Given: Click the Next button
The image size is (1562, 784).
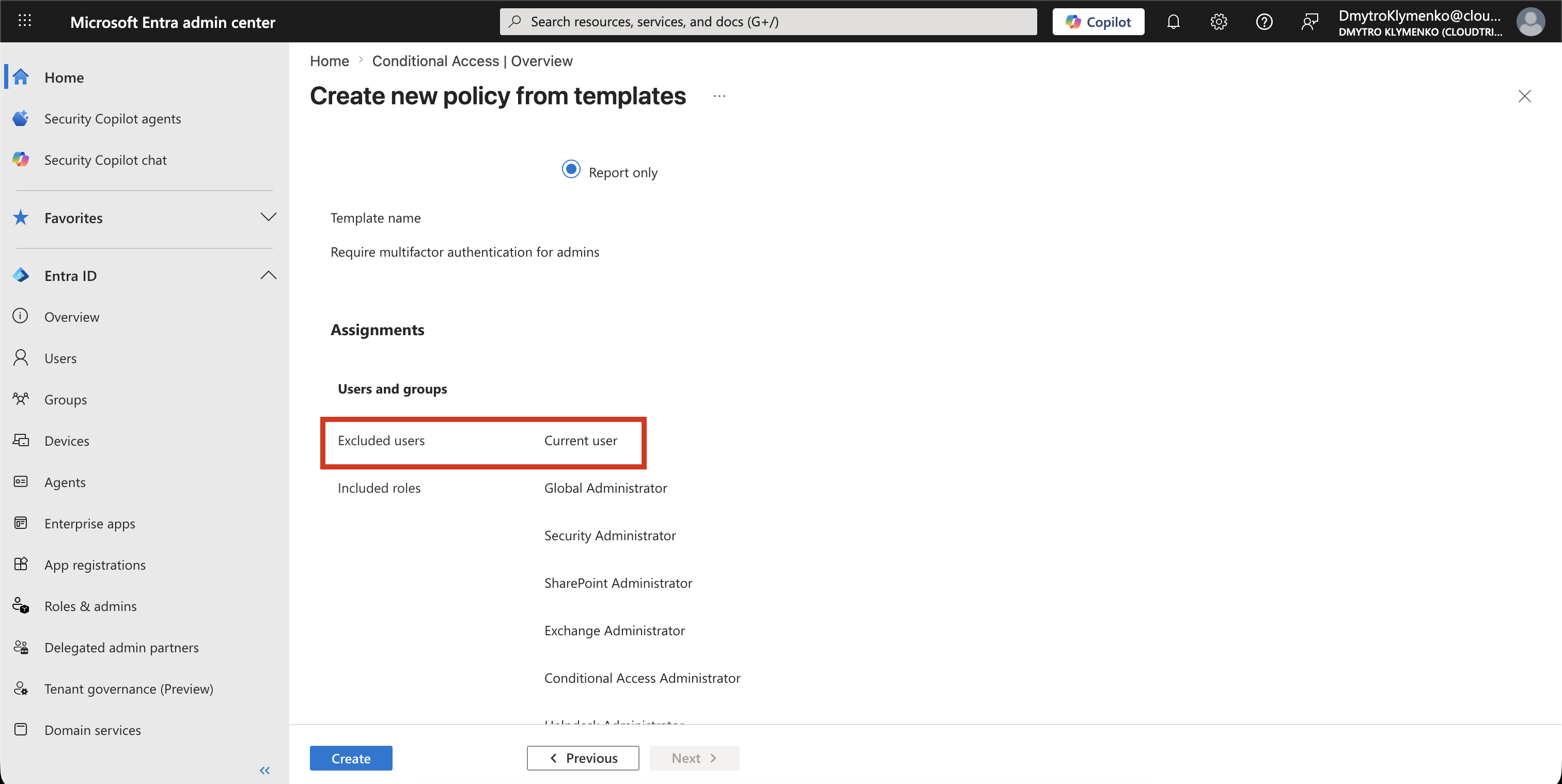Looking at the screenshot, I should coord(694,758).
